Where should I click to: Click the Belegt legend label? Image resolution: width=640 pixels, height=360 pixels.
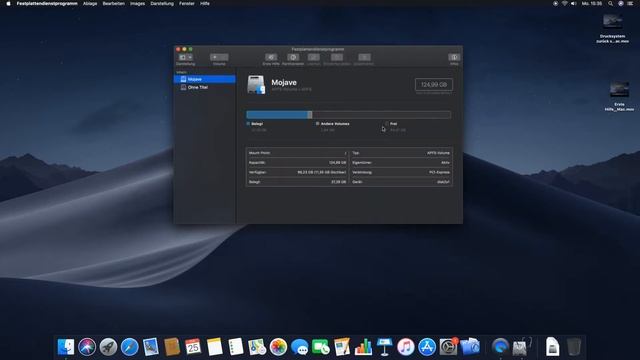pos(257,124)
